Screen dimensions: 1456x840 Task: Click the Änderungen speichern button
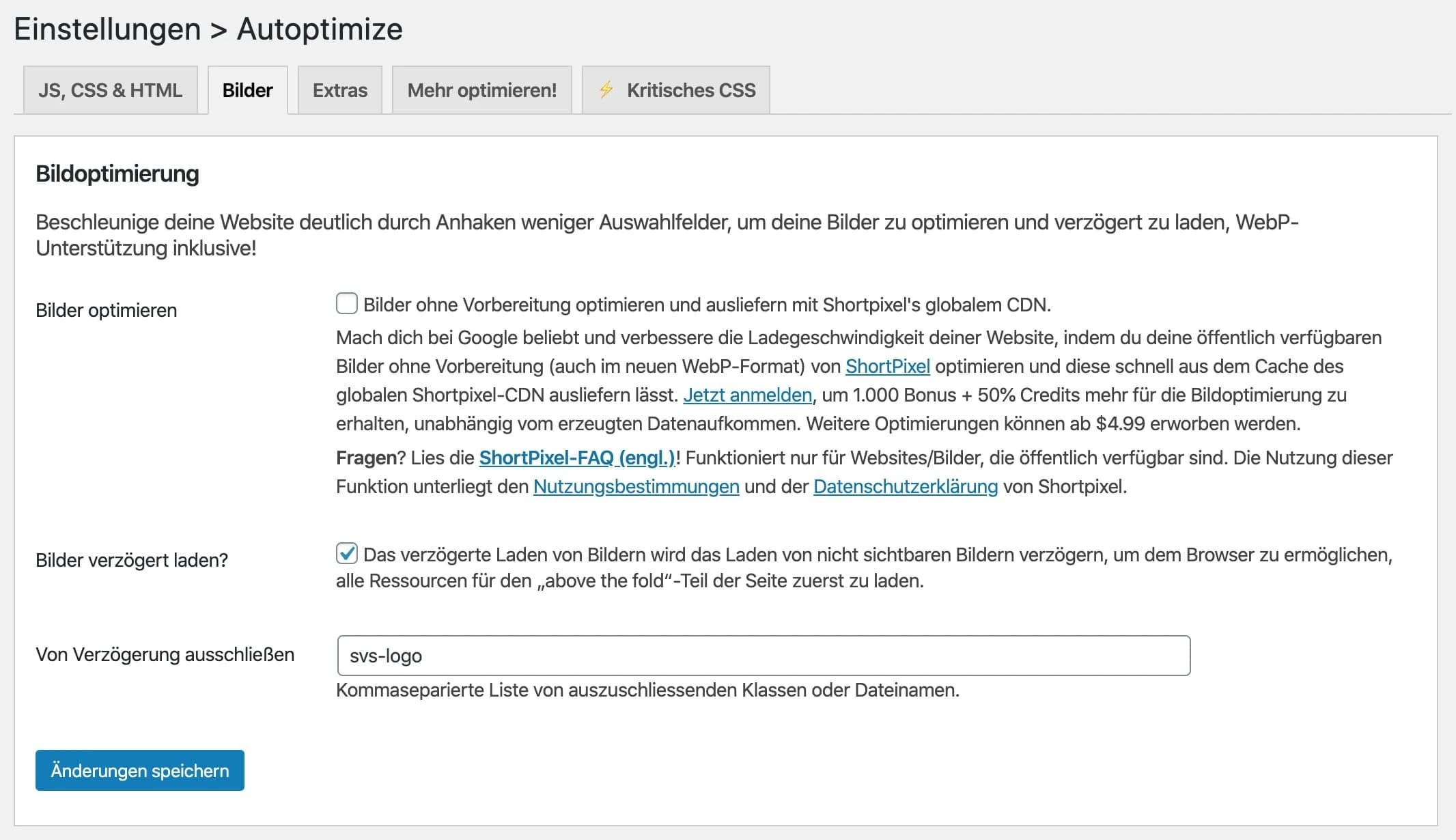coord(139,770)
